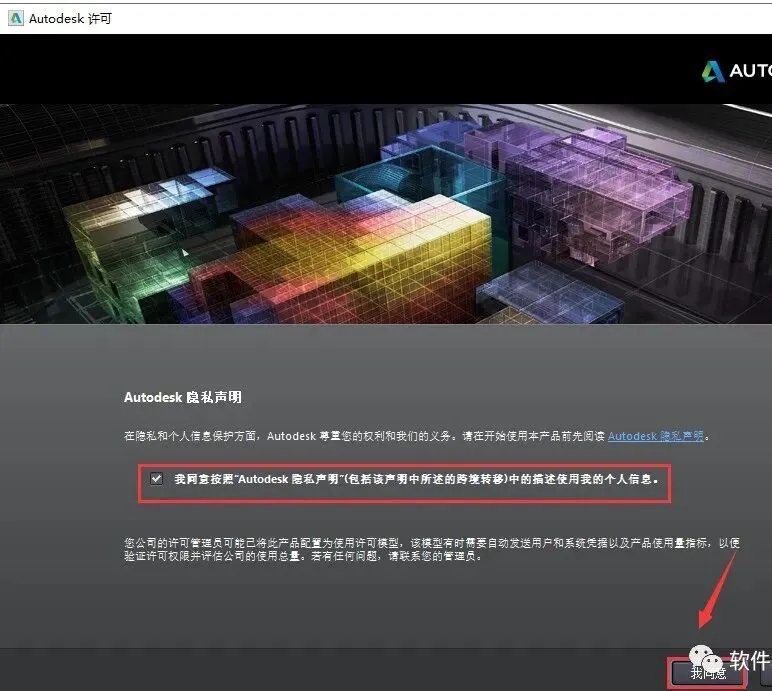Click the colorful 3D building model image
Viewport: 772px width, 691px height.
click(x=386, y=214)
